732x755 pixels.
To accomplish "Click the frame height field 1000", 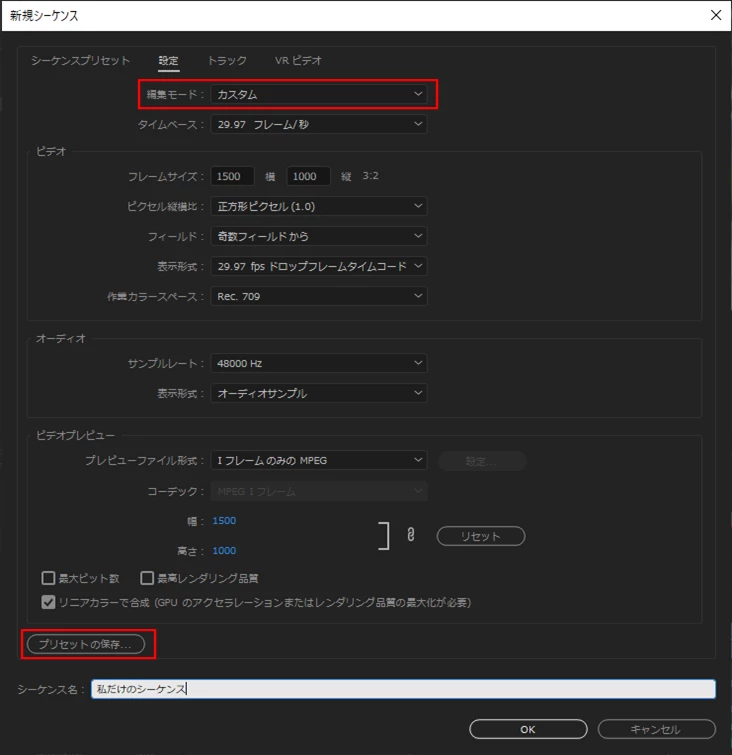I will (308, 176).
